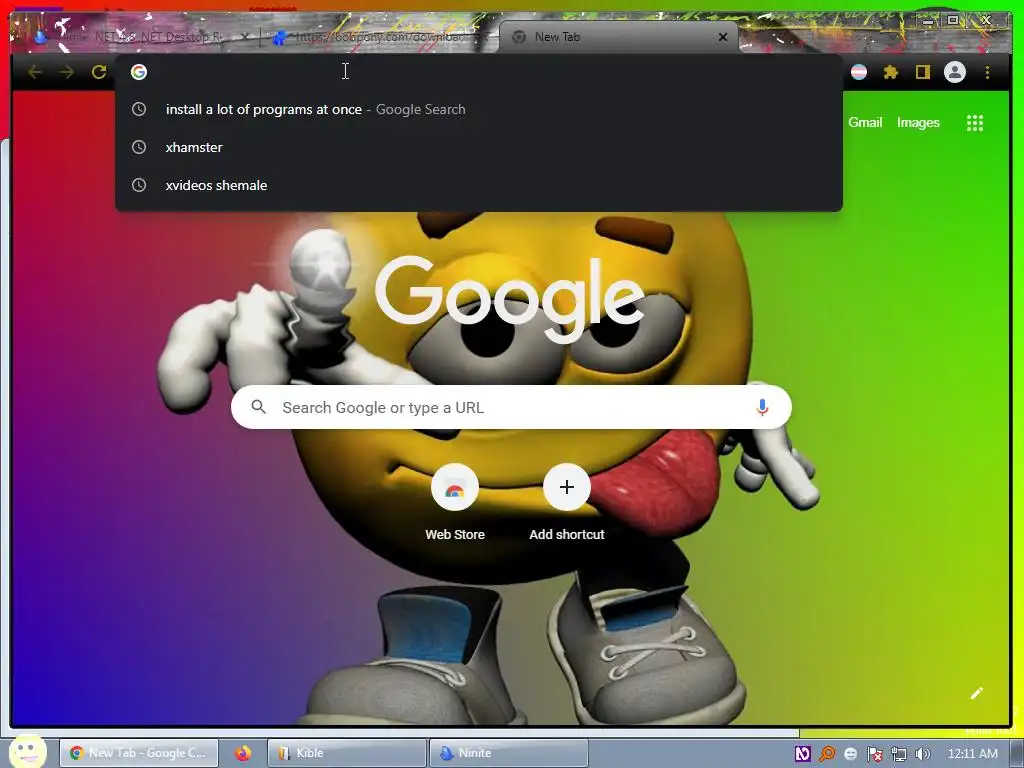Image resolution: width=1024 pixels, height=768 pixels.
Task: Click the gray face tray icon
Action: point(850,754)
